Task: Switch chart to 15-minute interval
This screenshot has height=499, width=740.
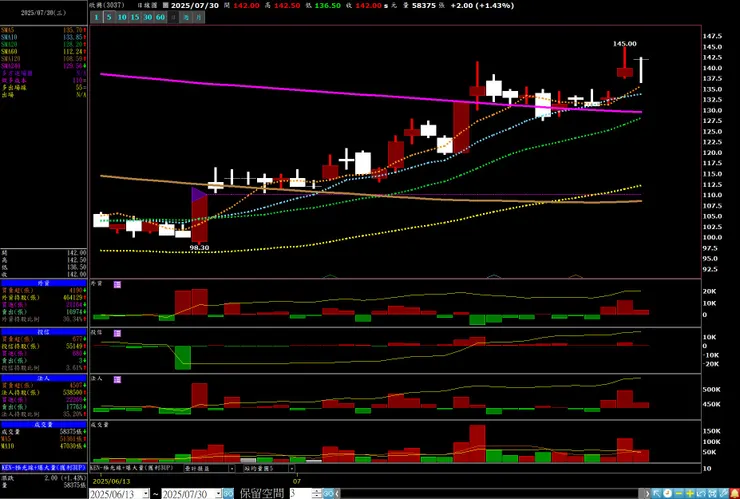Action: [135, 17]
